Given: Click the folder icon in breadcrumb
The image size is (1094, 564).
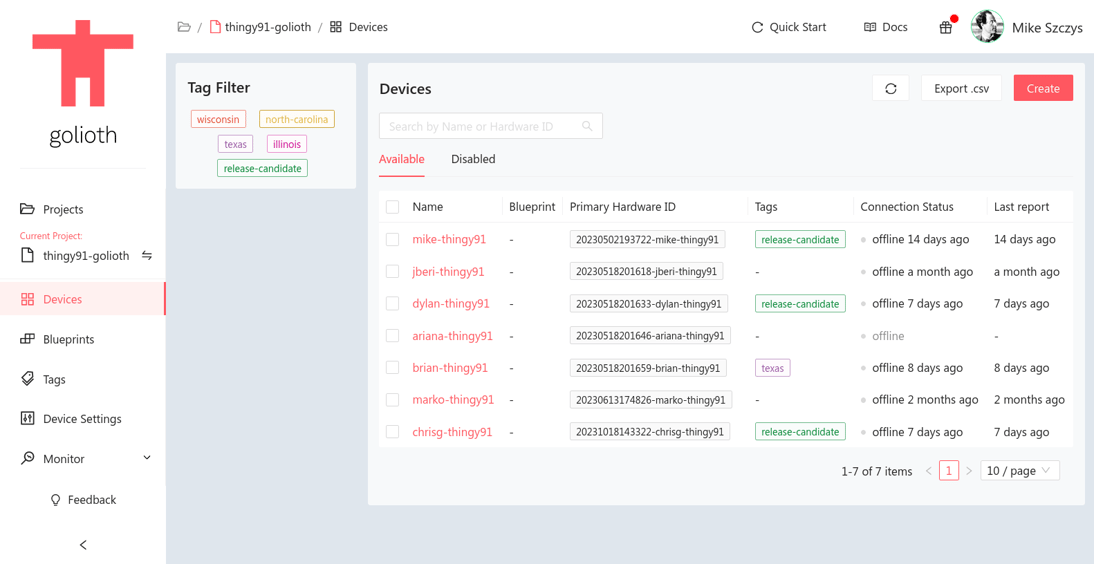Looking at the screenshot, I should (184, 27).
